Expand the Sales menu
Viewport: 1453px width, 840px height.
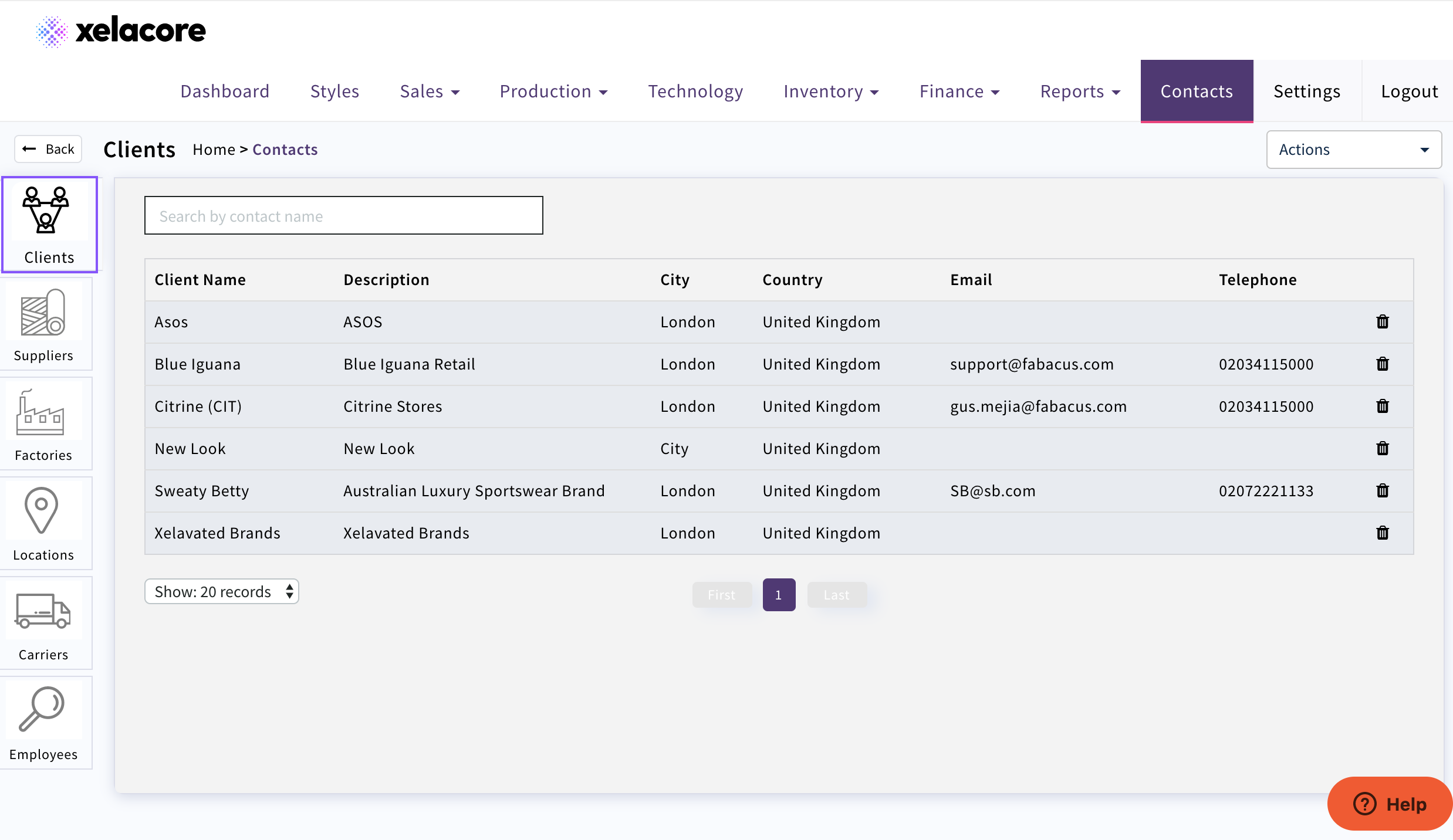[x=429, y=92]
